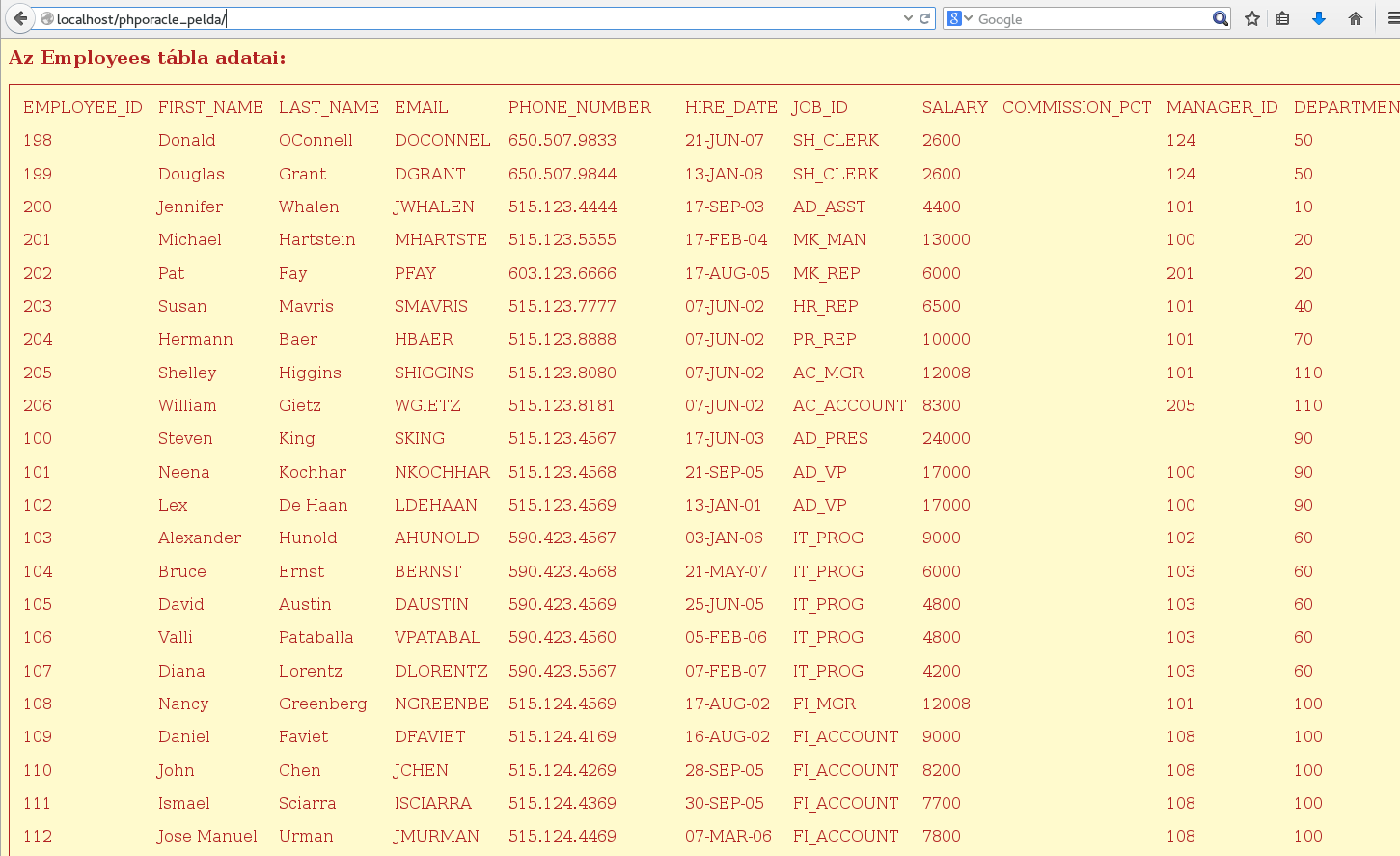Click the search magnifier icon
The image size is (1400, 856).
point(1220,18)
